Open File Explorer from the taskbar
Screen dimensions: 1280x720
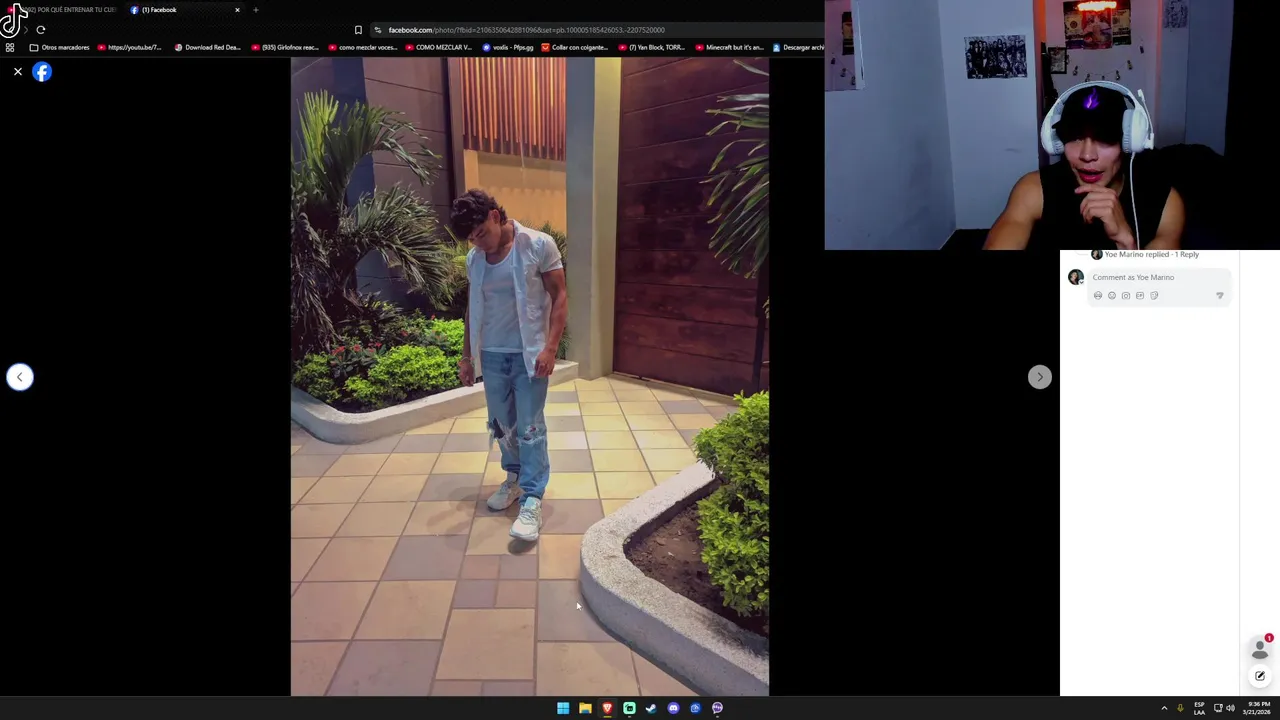pos(585,708)
